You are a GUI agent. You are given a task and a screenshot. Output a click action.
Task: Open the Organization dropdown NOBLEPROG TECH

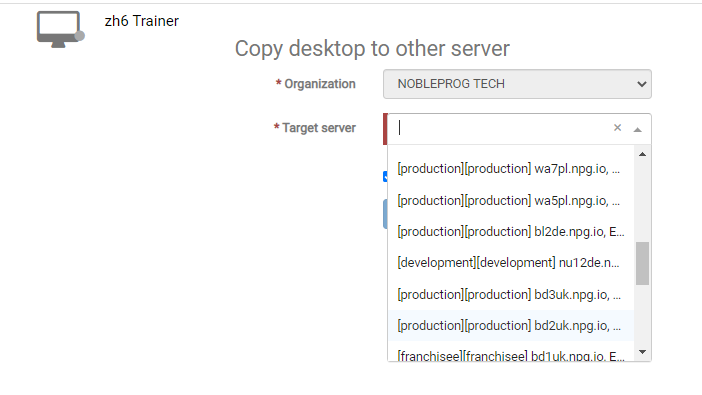click(517, 84)
